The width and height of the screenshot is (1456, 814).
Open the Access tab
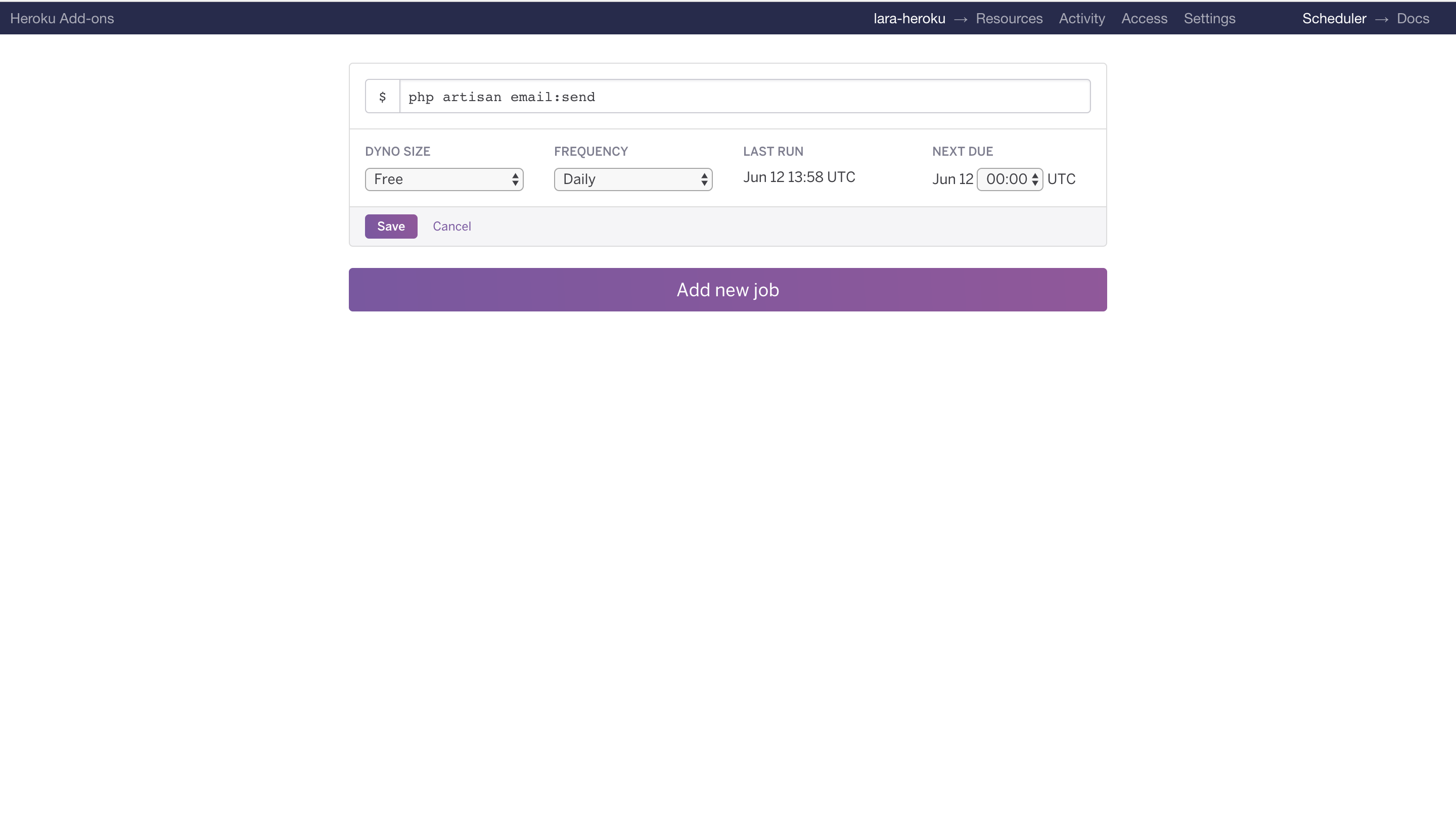click(1144, 19)
